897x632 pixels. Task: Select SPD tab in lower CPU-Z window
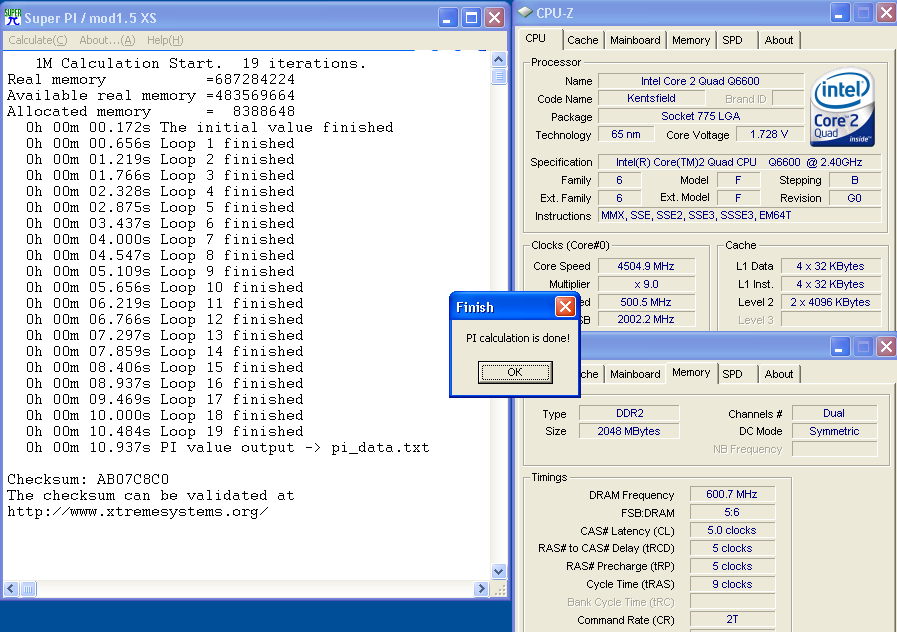click(x=732, y=374)
